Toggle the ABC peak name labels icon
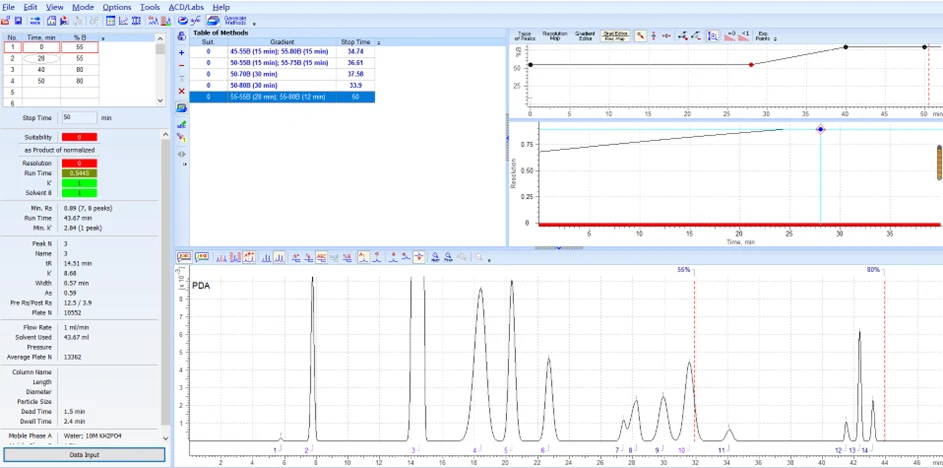Image resolution: width=943 pixels, height=468 pixels. (322, 257)
